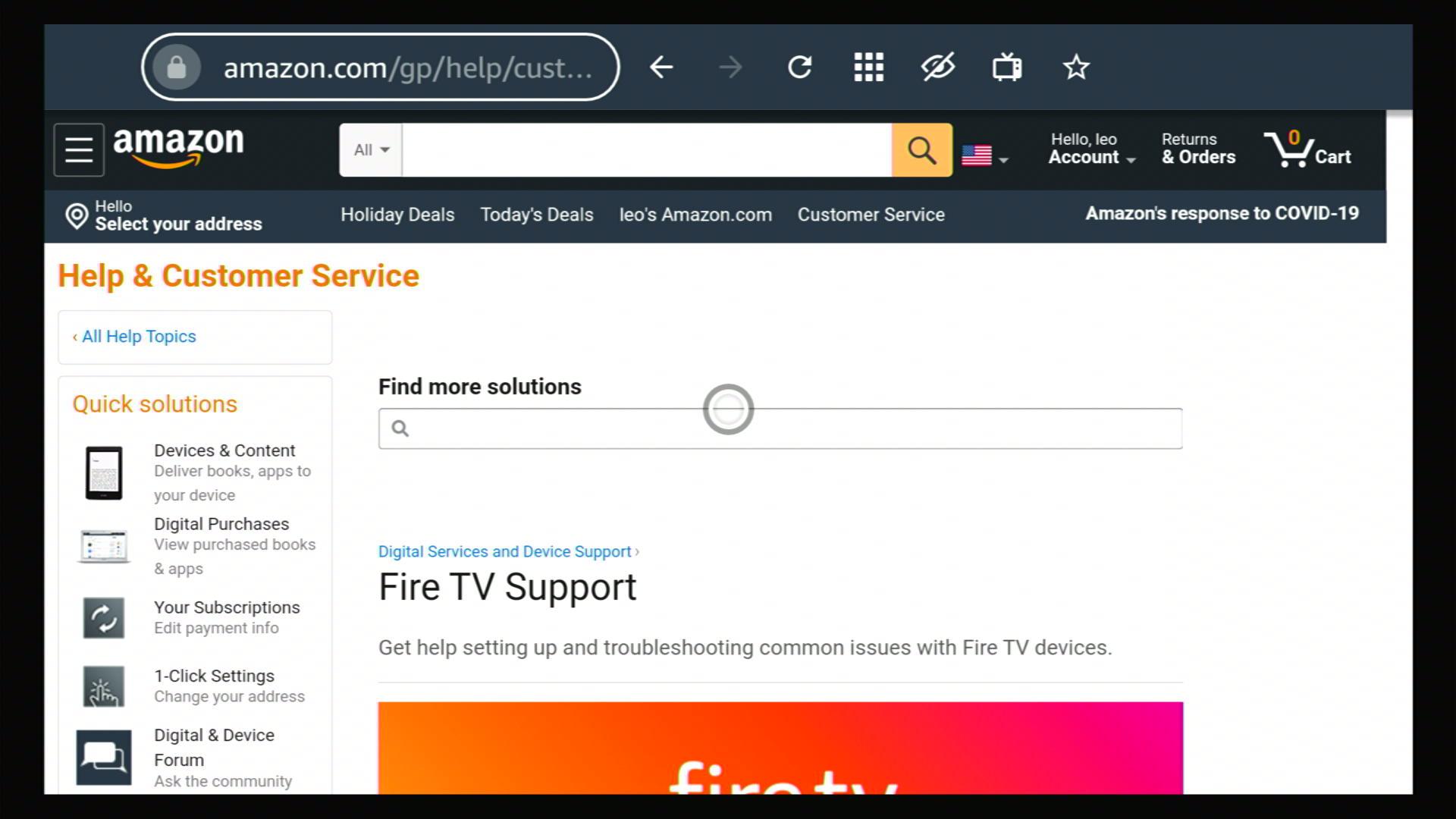Click the browser back arrow

[x=661, y=67]
